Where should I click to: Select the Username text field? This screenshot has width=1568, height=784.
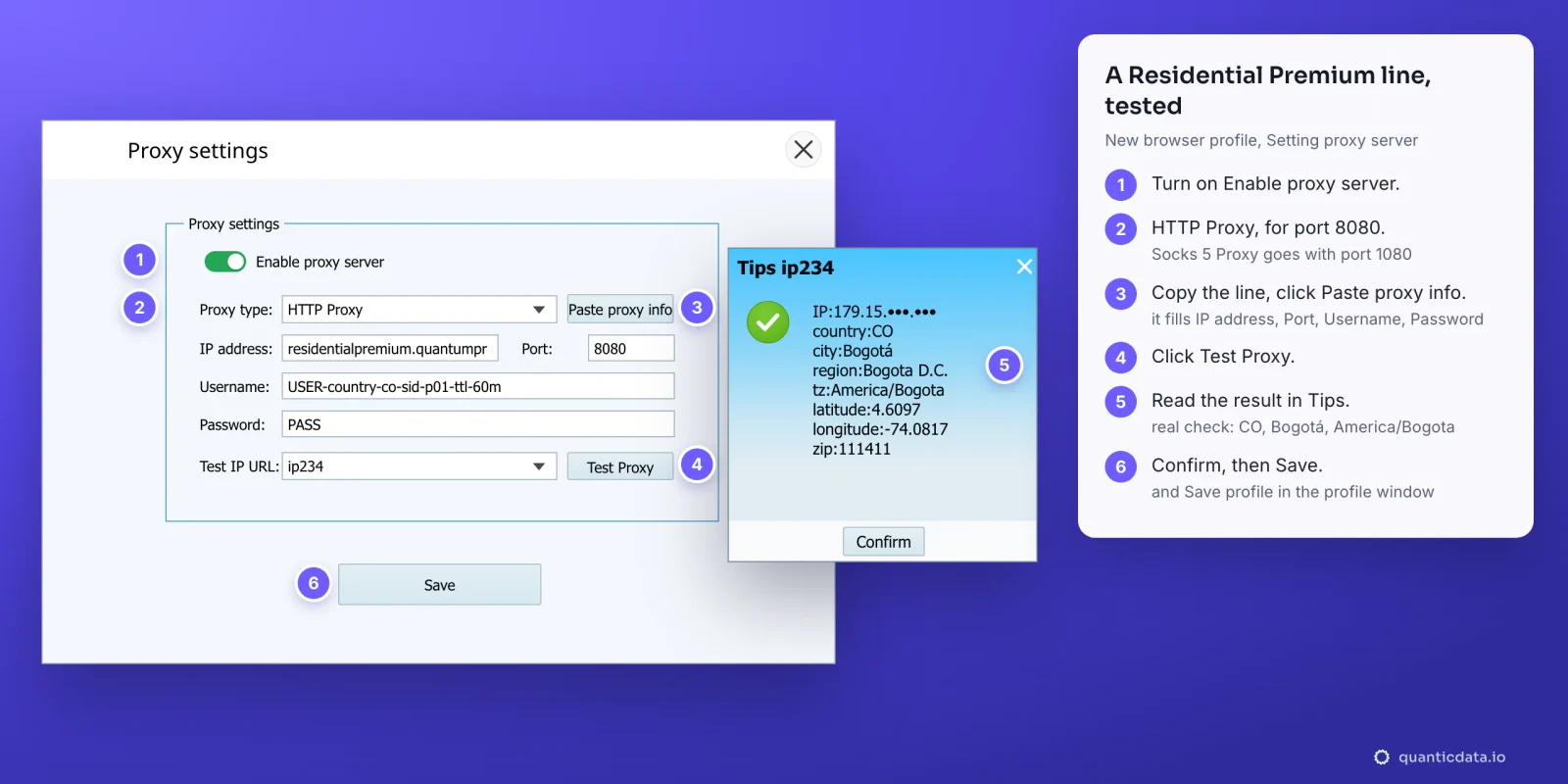point(478,386)
